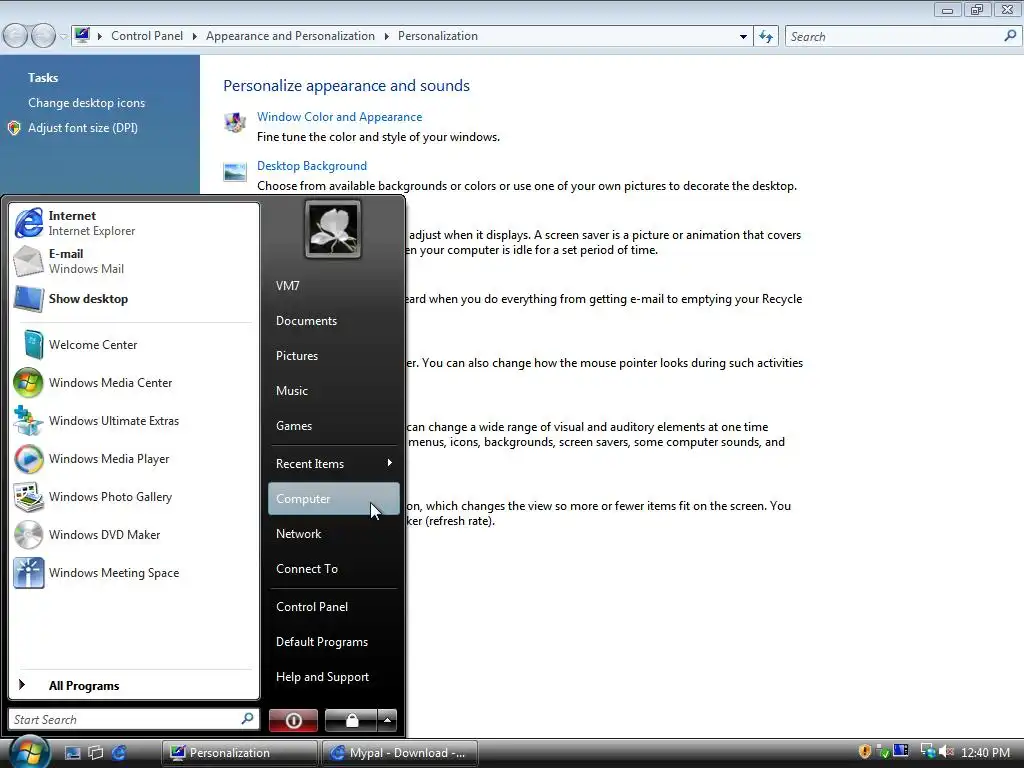
Task: Expand arrow after Control Panel breadcrumb
Action: (194, 37)
